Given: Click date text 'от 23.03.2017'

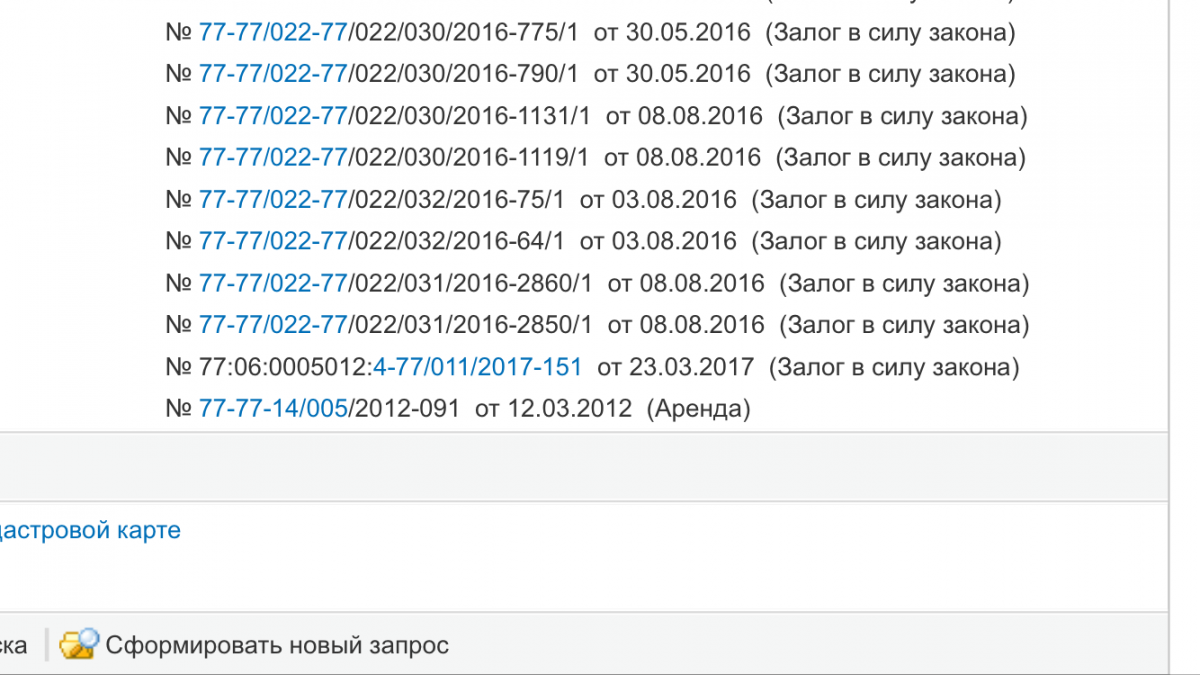Looking at the screenshot, I should point(675,367).
